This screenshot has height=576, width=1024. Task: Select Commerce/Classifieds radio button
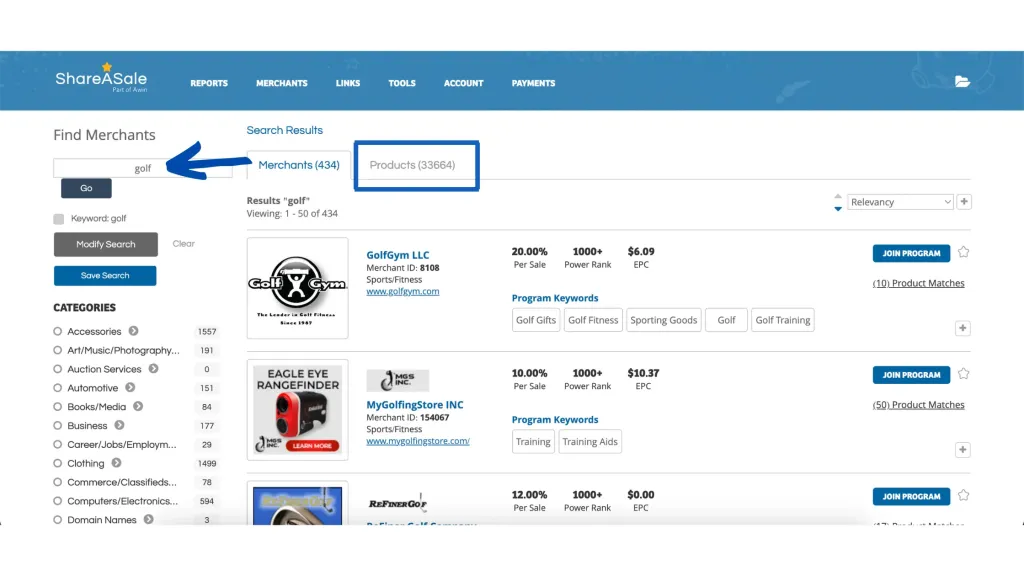tap(57, 483)
